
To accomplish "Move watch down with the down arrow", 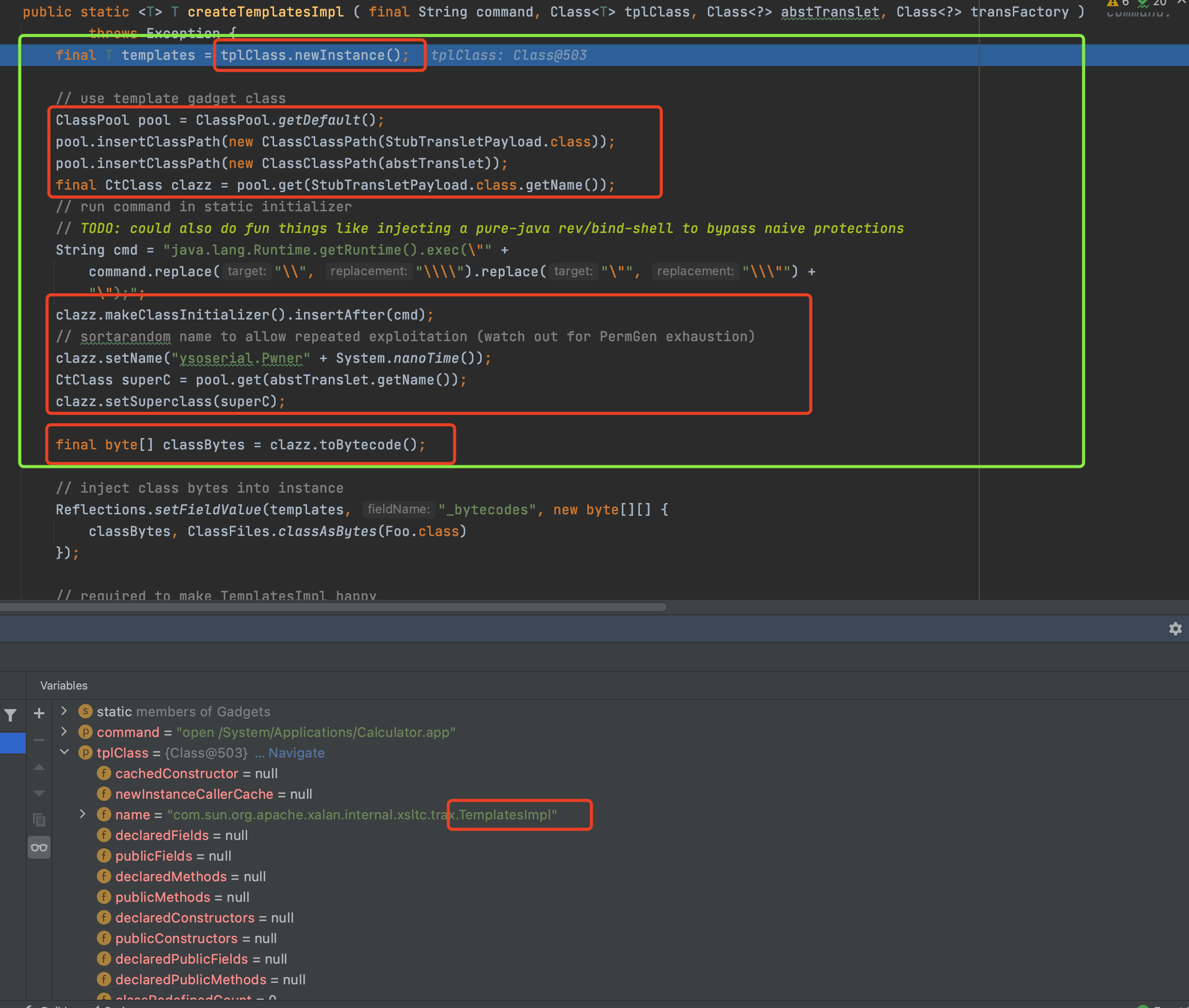I will click(39, 793).
